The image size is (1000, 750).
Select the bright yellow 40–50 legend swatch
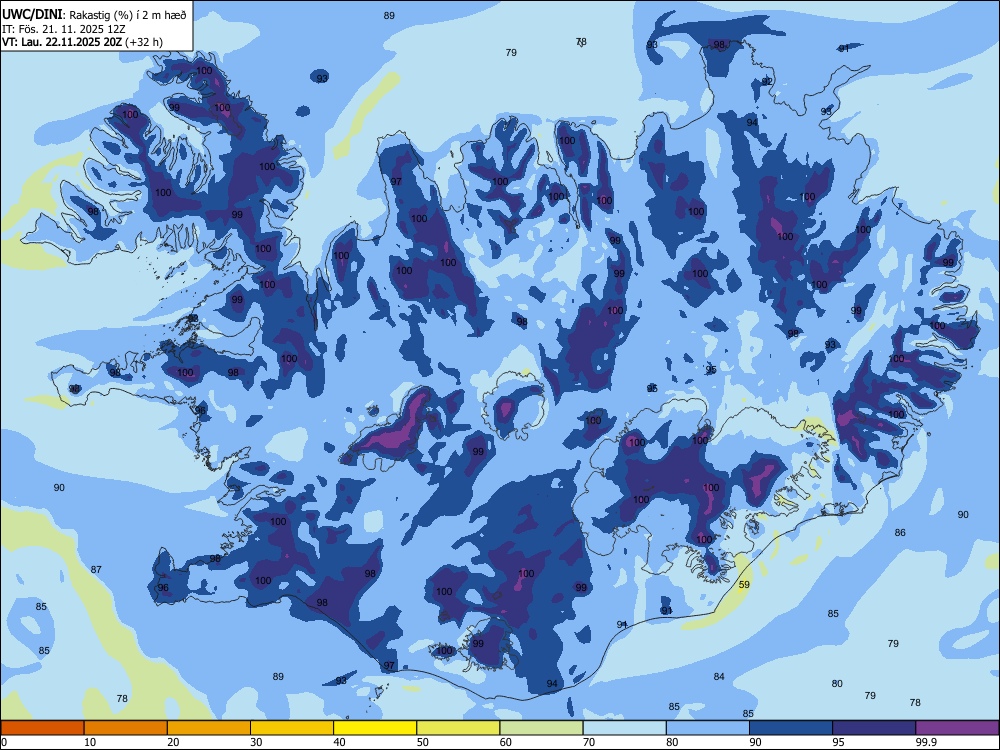tap(375, 728)
